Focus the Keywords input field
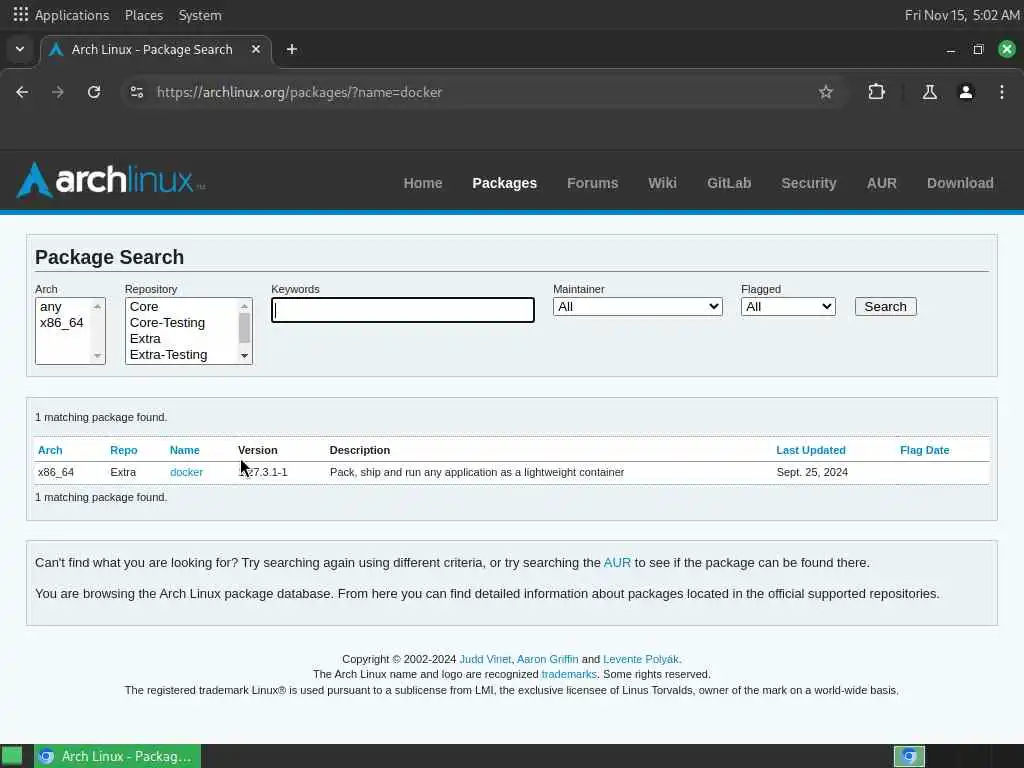This screenshot has width=1024, height=768. [x=403, y=310]
